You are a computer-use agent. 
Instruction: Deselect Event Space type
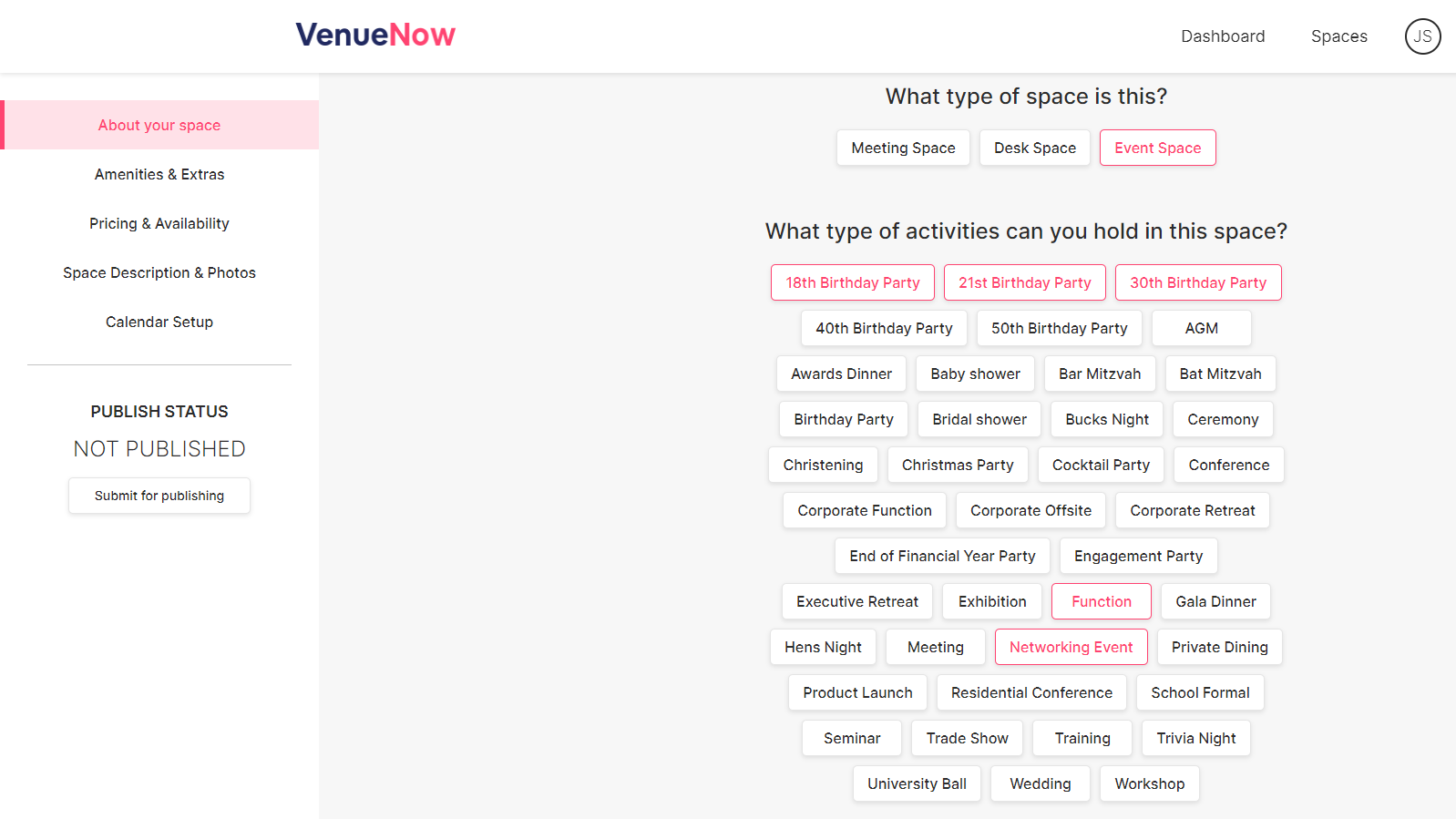point(1158,148)
